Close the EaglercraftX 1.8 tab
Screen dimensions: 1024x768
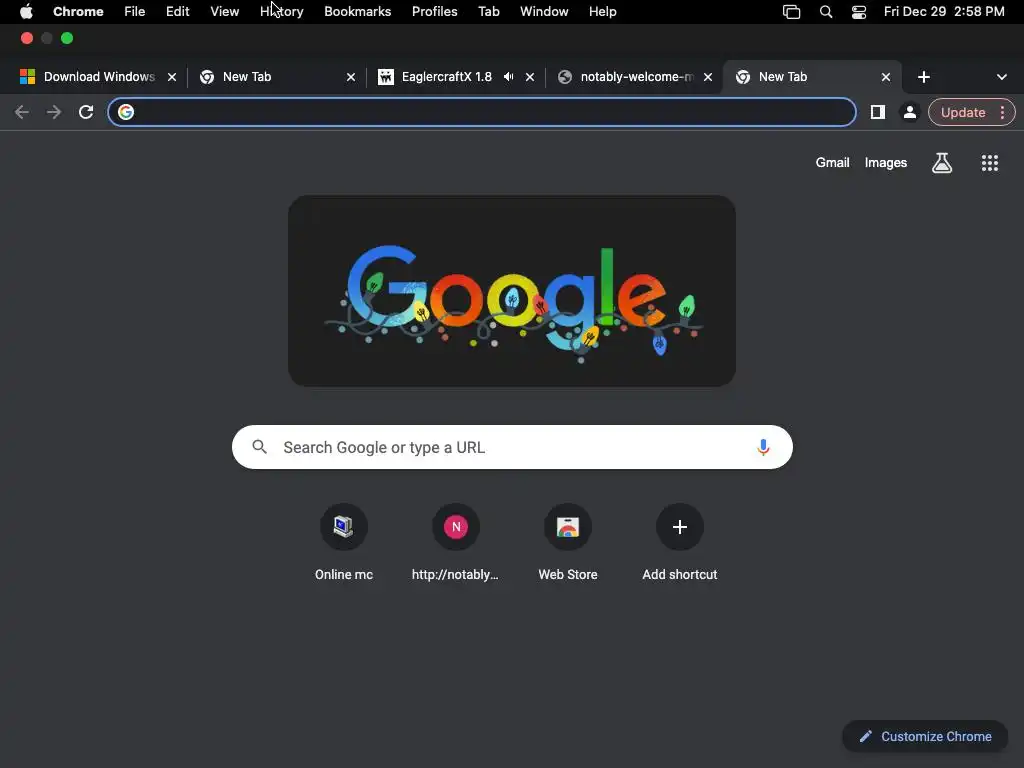click(530, 77)
